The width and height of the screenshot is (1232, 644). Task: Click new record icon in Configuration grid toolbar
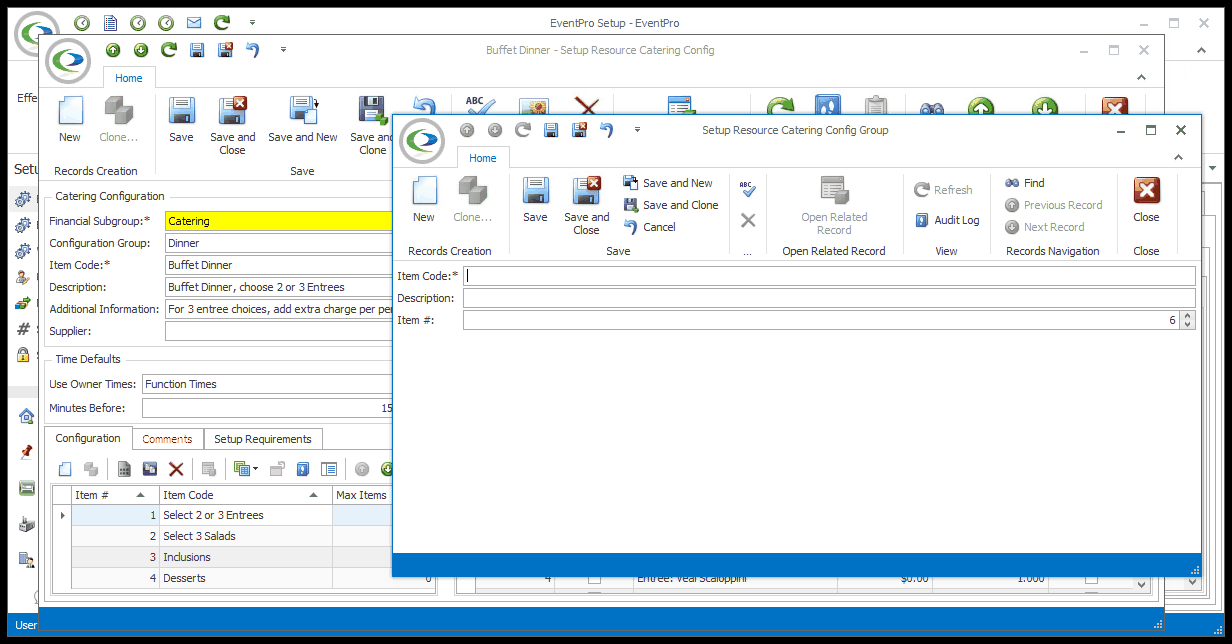pyautogui.click(x=65, y=469)
